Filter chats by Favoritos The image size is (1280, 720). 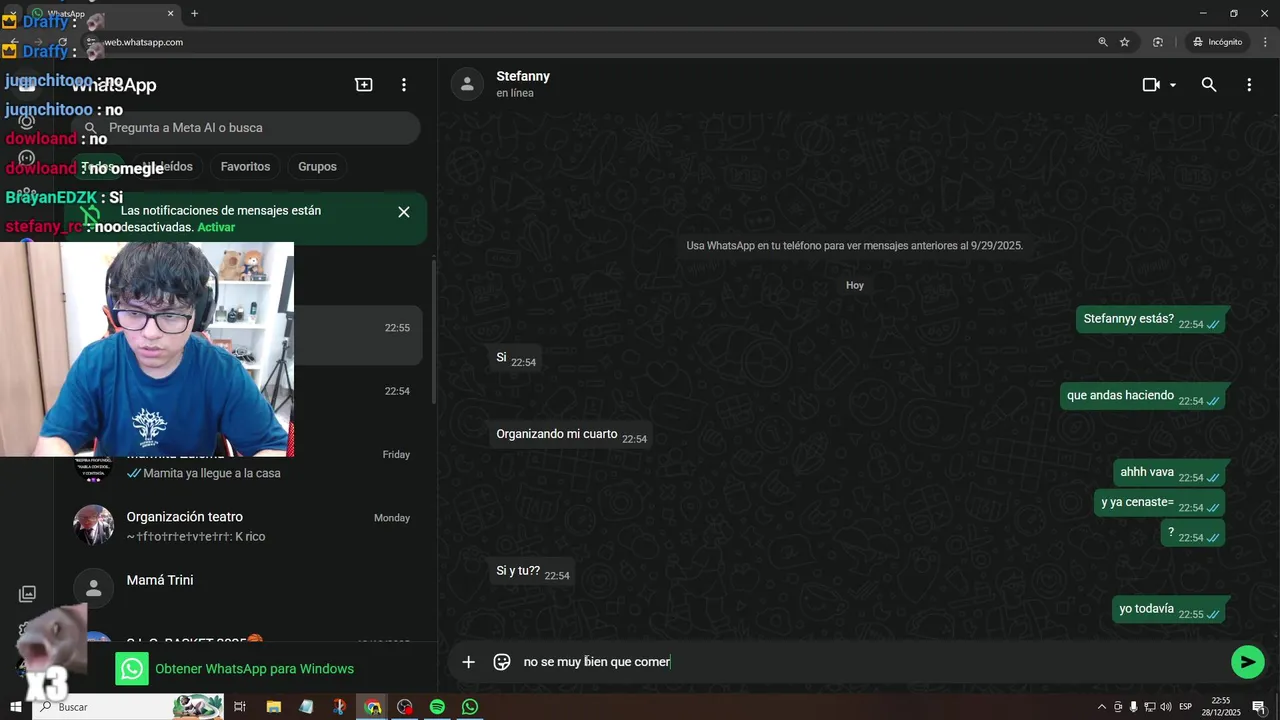pos(245,166)
